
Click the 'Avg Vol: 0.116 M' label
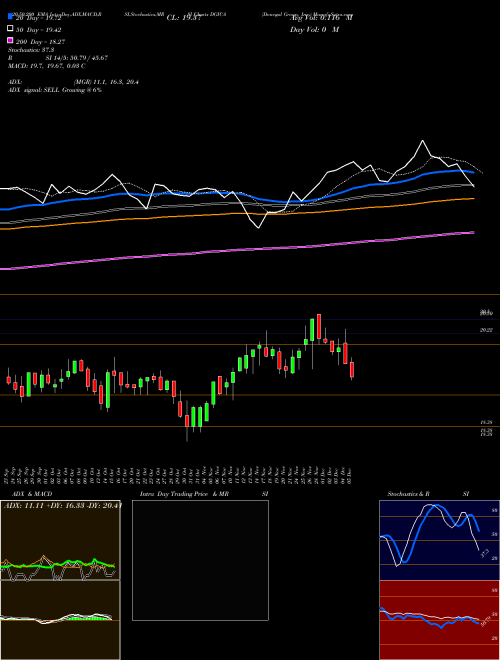[x=321, y=18]
